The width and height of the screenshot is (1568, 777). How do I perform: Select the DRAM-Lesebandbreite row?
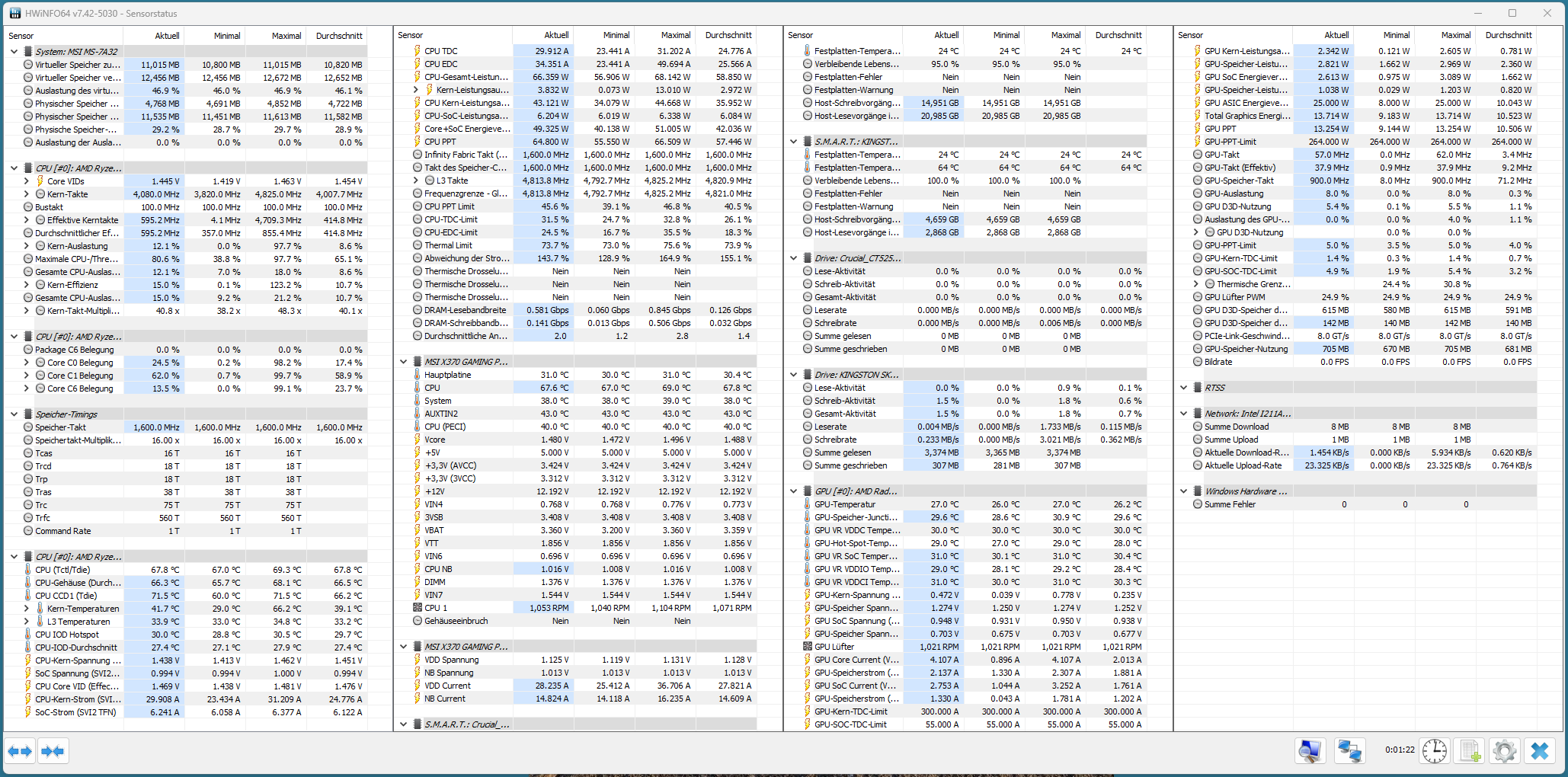pyautogui.click(x=576, y=310)
